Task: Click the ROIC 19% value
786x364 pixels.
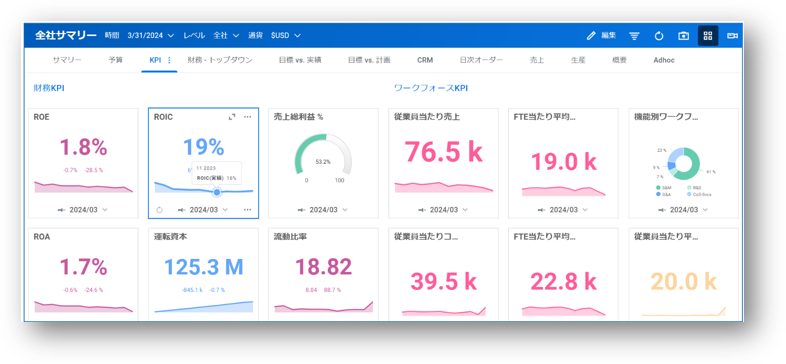Action: (x=203, y=147)
